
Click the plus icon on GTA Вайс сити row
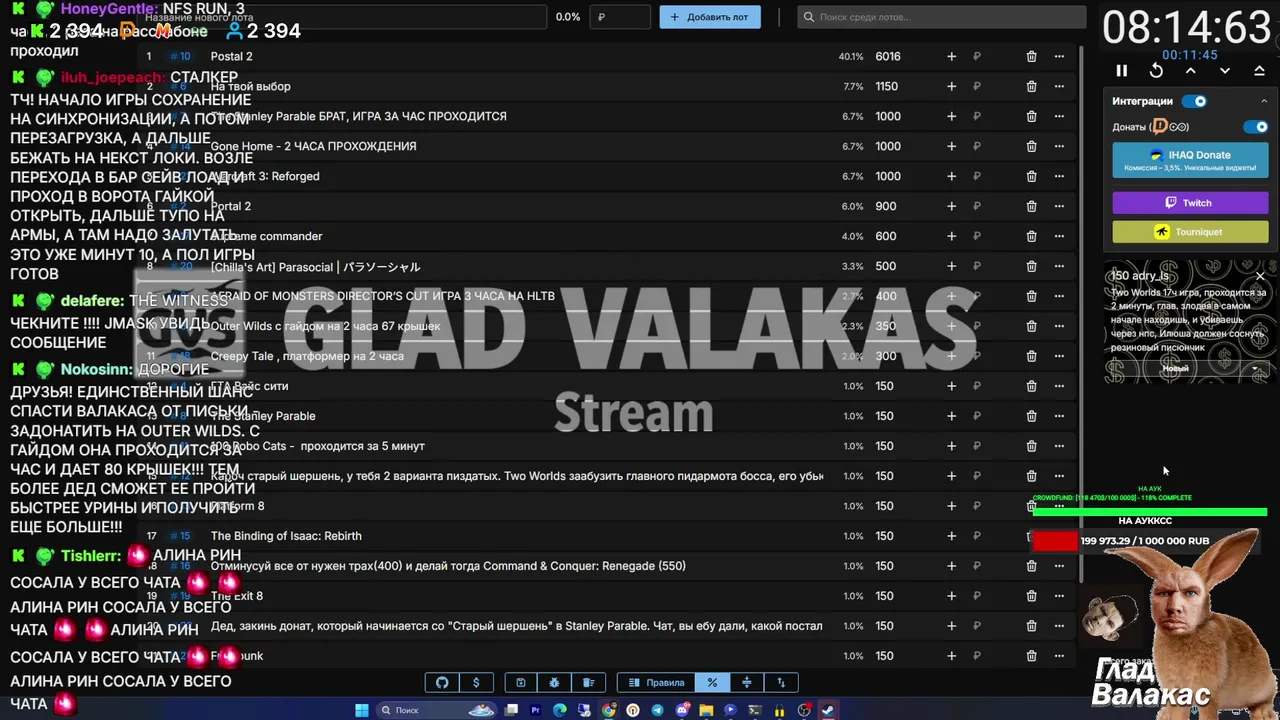tap(951, 386)
